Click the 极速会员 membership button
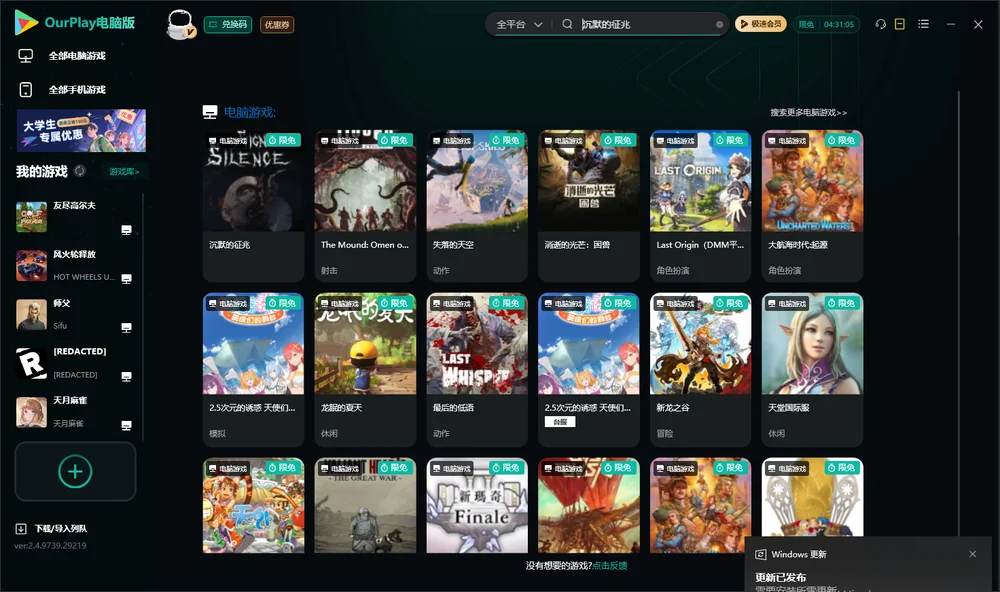The image size is (1000, 592). pyautogui.click(x=761, y=24)
